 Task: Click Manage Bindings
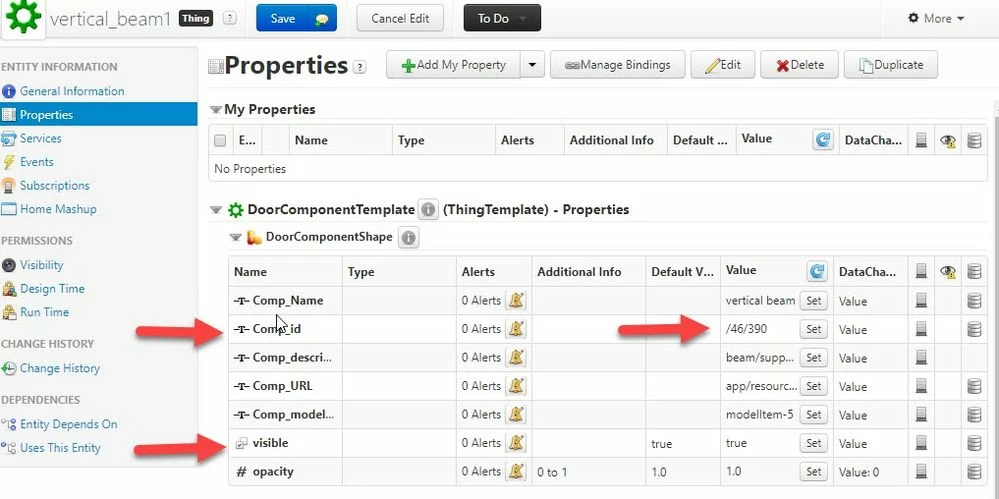(617, 65)
